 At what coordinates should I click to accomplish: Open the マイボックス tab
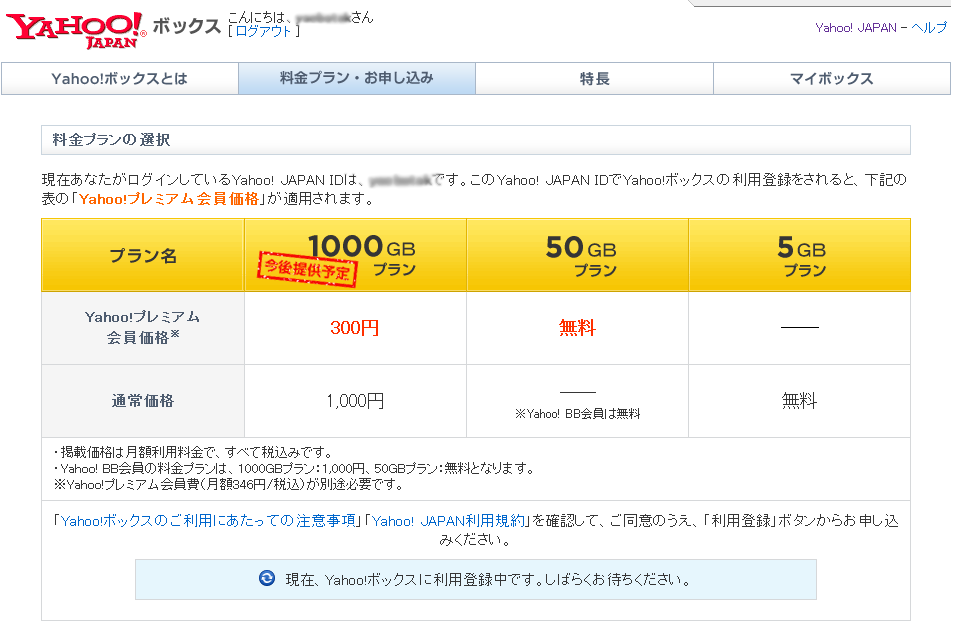tap(832, 78)
